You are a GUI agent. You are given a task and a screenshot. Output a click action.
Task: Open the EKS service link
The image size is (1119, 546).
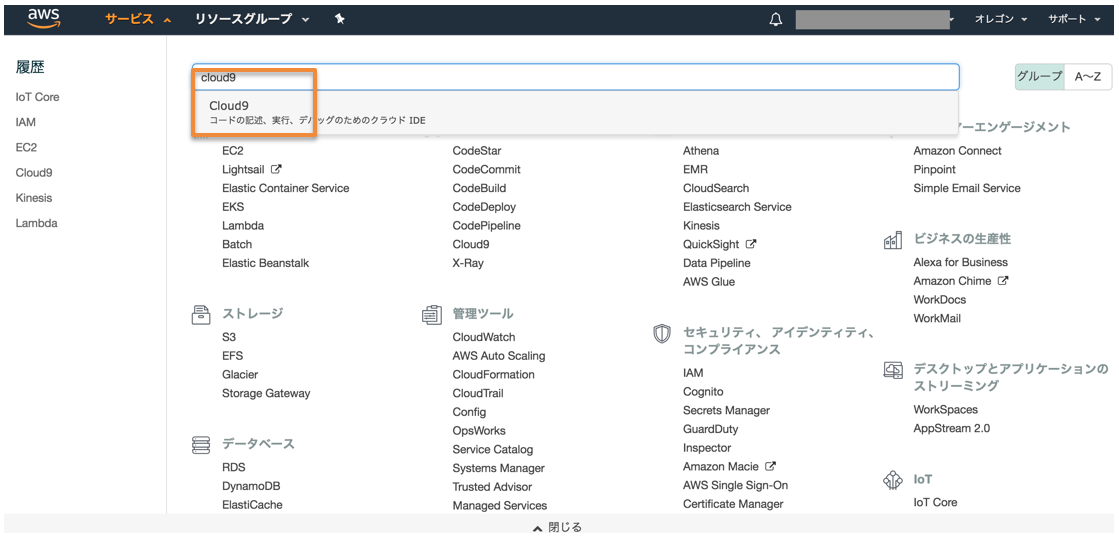point(233,207)
